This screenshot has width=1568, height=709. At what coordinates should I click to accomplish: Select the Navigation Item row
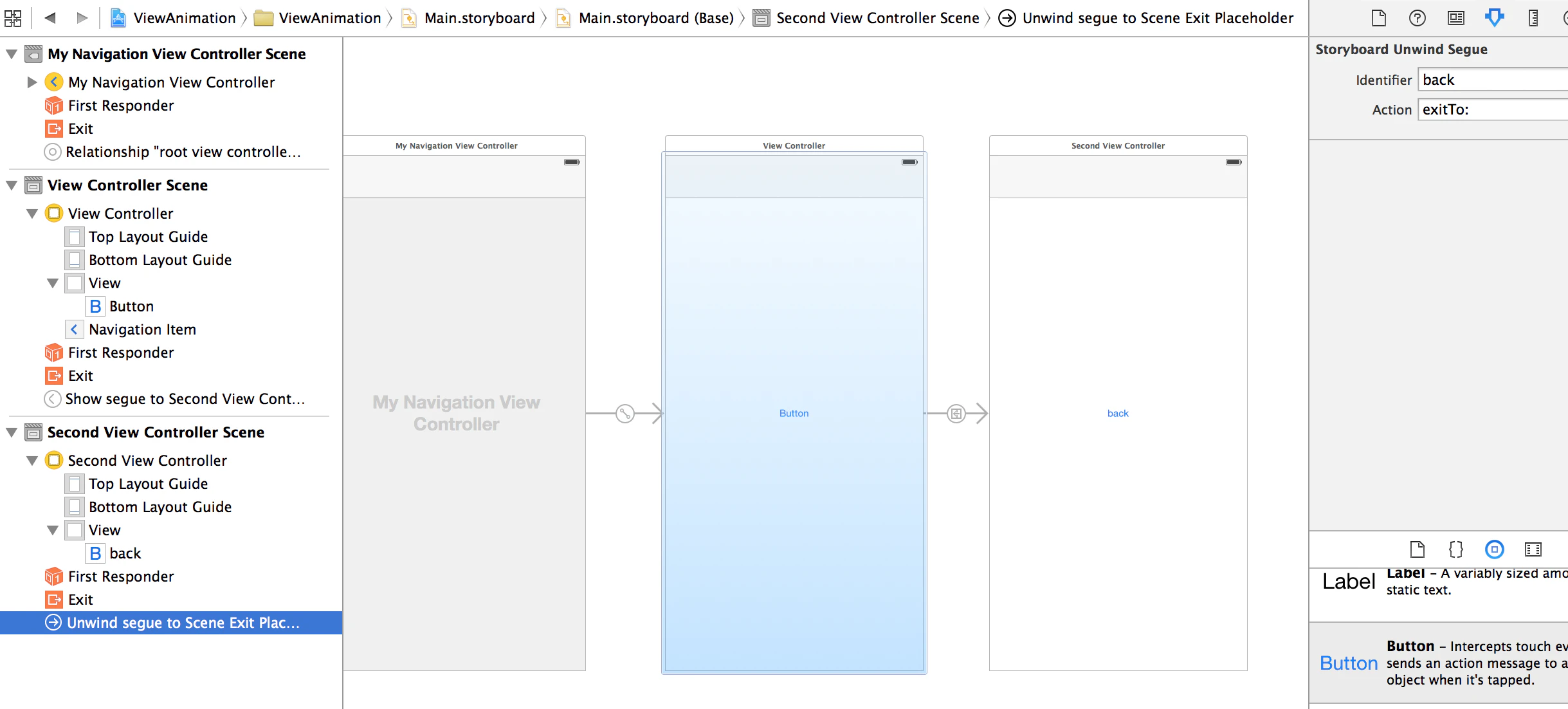point(171,329)
